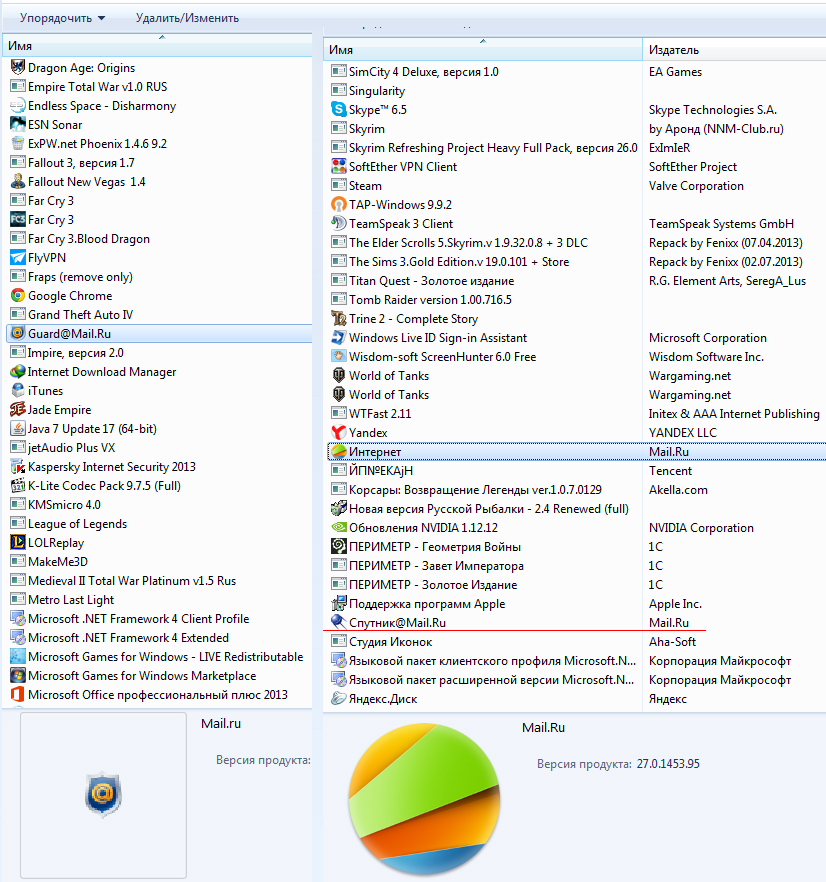Open the Упорядочить dropdown
The width and height of the screenshot is (826, 882).
pos(62,18)
